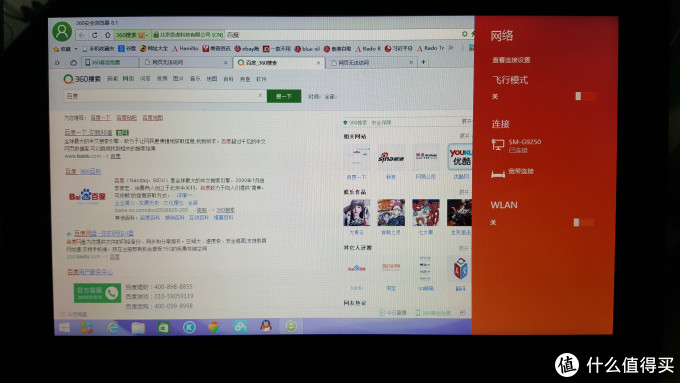Open the 谷歌 bookmark
The image size is (680, 383).
click(x=127, y=49)
